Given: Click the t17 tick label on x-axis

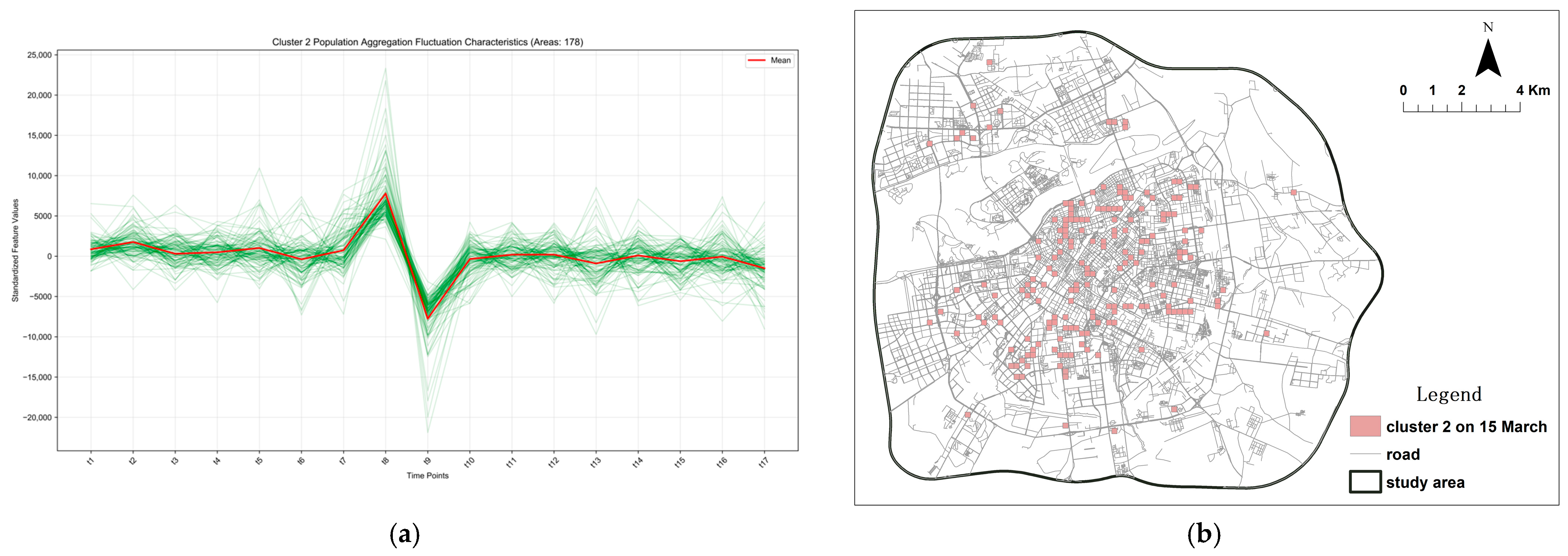Looking at the screenshot, I should click(x=763, y=462).
